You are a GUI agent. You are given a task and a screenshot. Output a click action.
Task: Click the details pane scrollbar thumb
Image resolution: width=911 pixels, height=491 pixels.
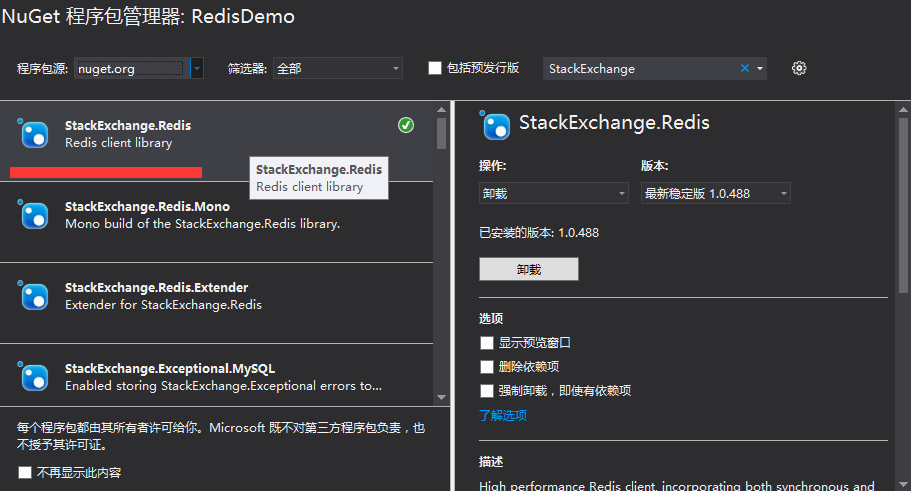pos(903,206)
